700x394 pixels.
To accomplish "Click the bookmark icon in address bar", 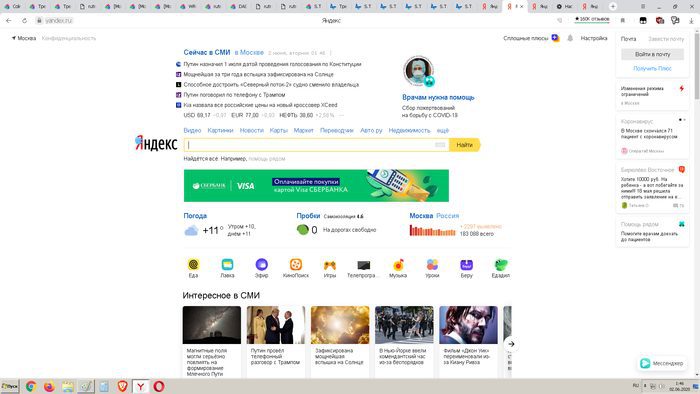I will [x=623, y=21].
